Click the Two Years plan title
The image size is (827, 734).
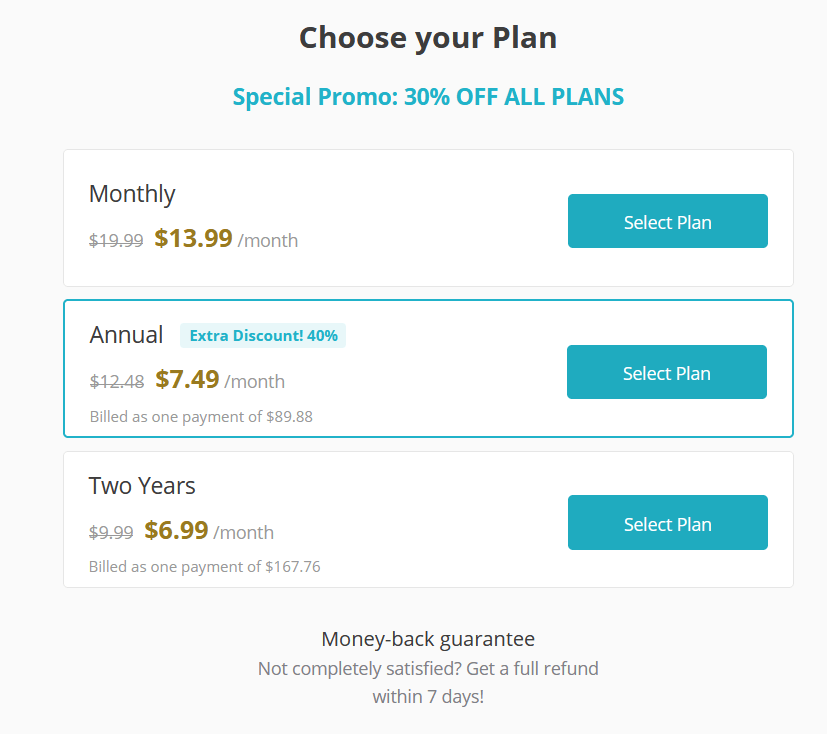pyautogui.click(x=142, y=486)
